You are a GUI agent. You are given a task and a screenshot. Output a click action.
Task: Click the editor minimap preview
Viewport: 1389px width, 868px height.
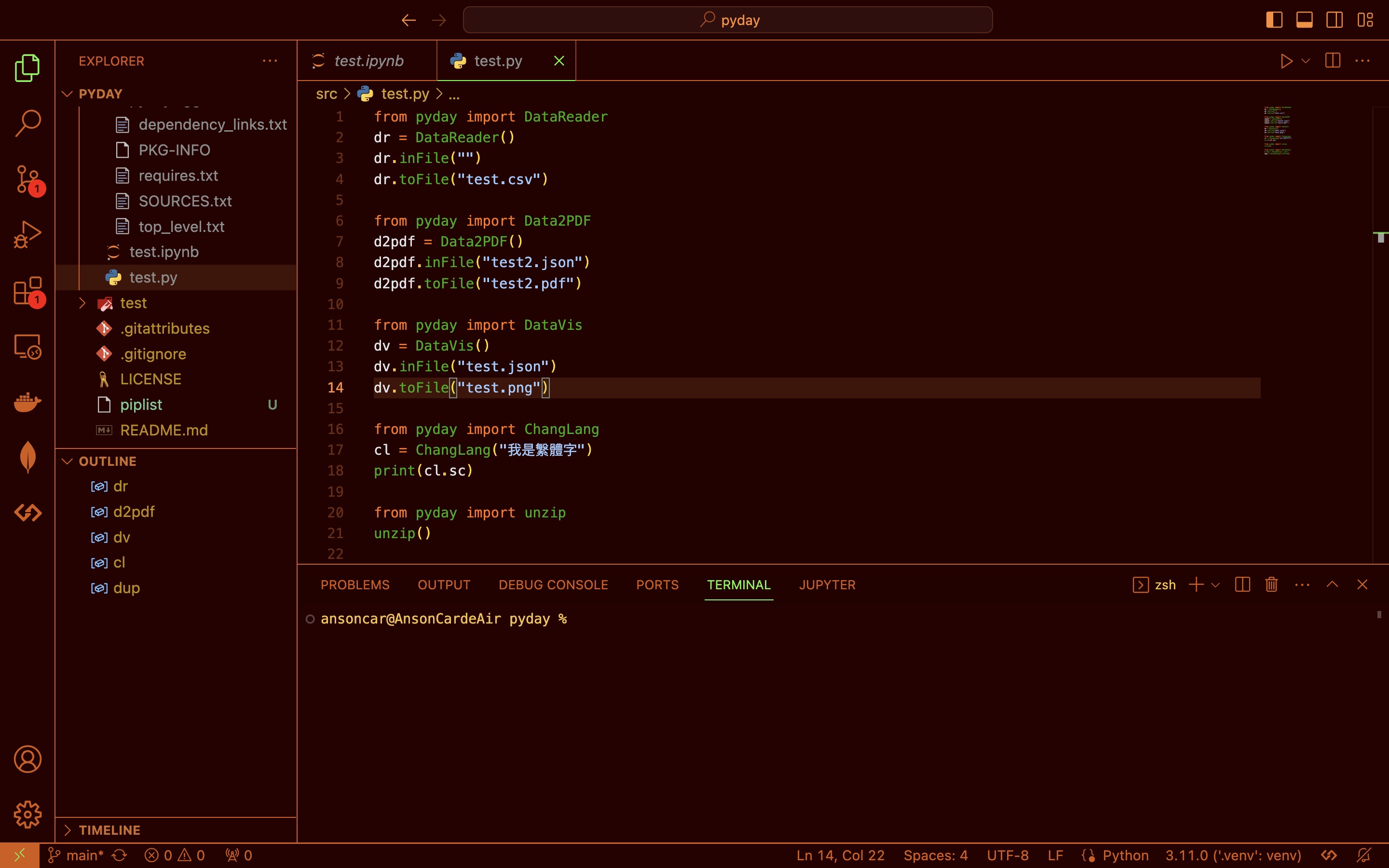[x=1278, y=131]
